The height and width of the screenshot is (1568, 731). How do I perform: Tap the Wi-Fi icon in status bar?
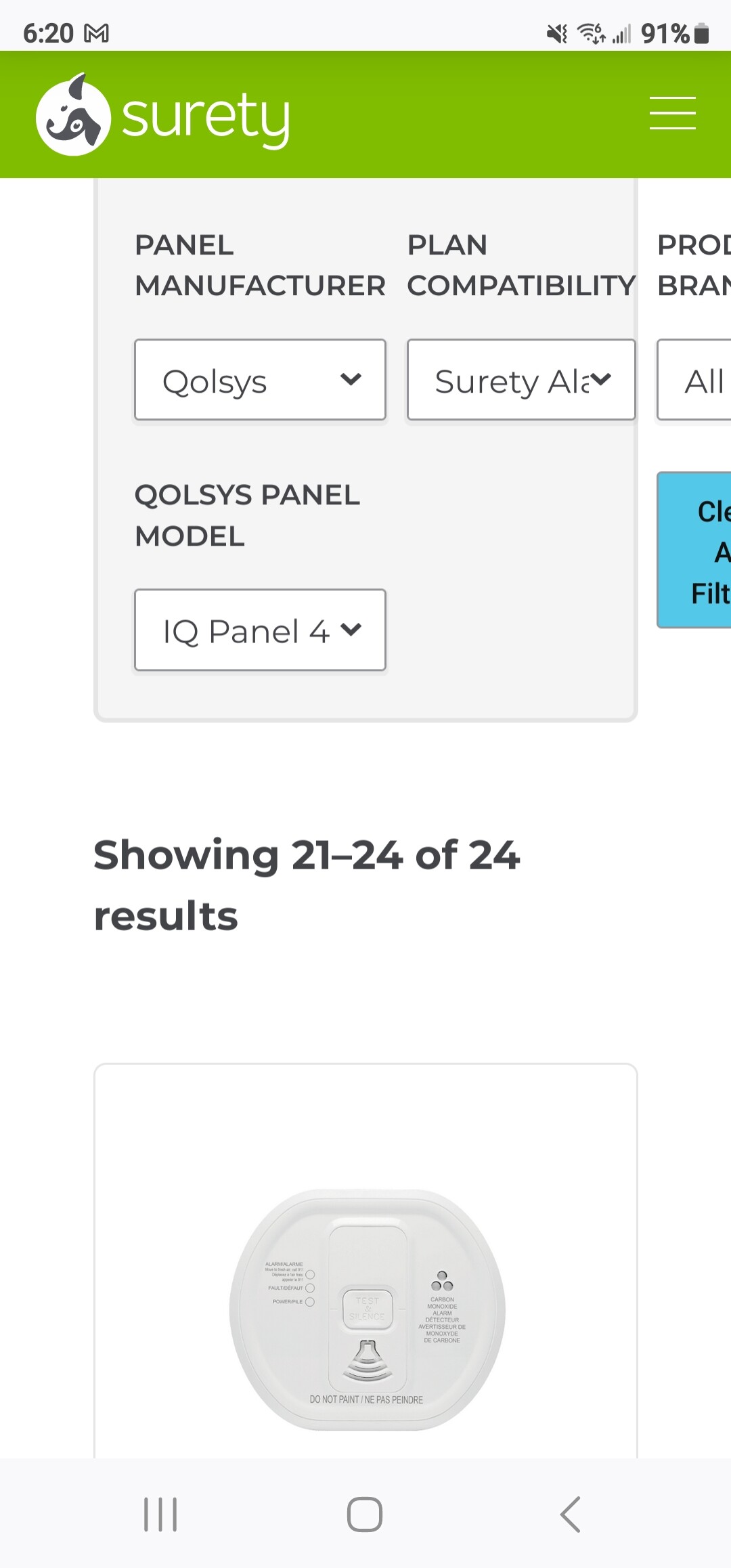591,33
